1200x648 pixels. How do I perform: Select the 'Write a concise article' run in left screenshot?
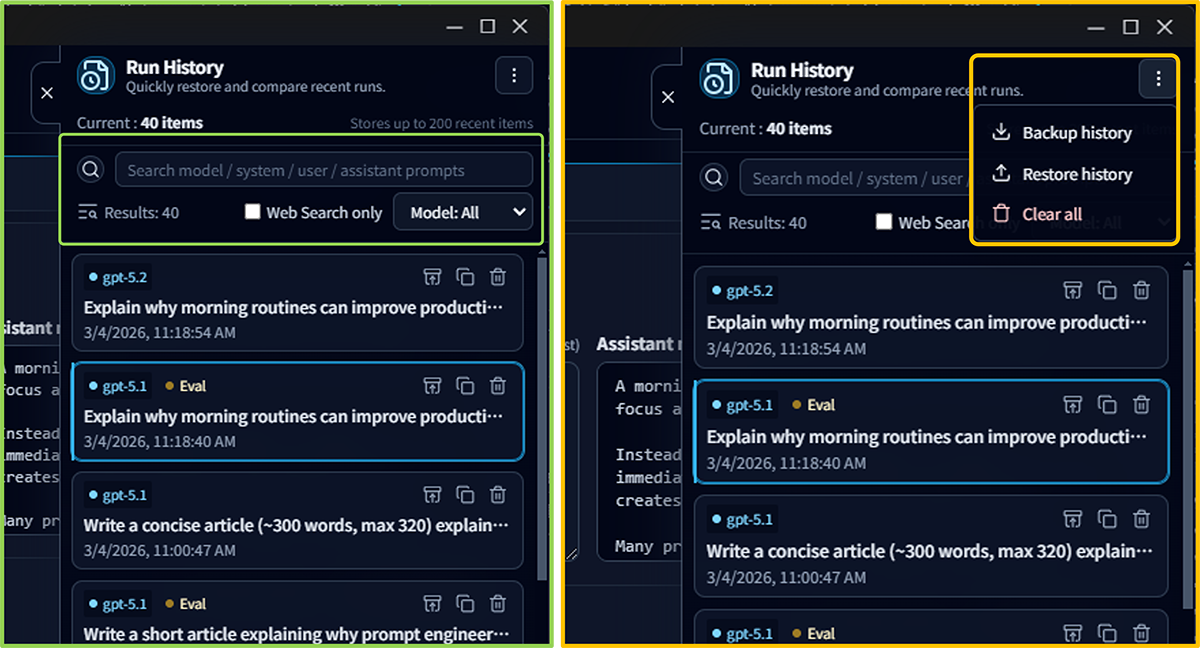295,524
